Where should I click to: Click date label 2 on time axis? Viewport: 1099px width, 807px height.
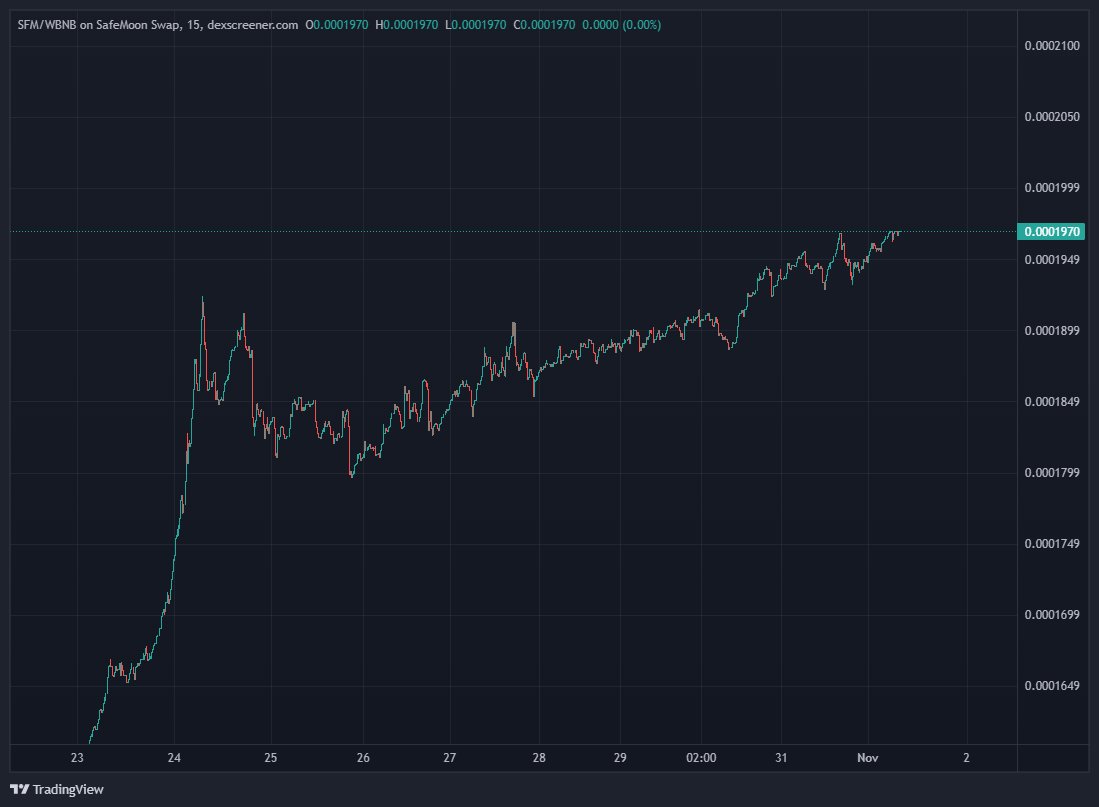967,757
